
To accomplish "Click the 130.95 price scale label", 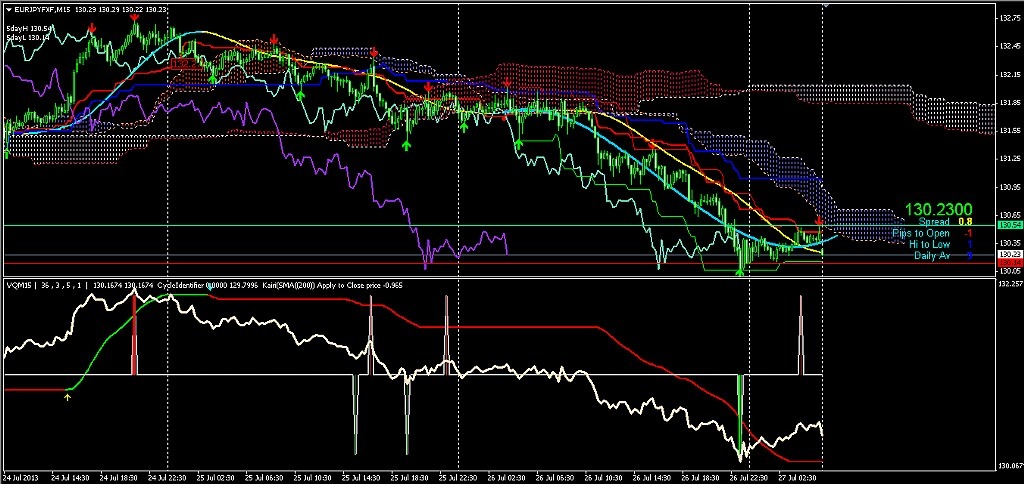I will (1010, 187).
